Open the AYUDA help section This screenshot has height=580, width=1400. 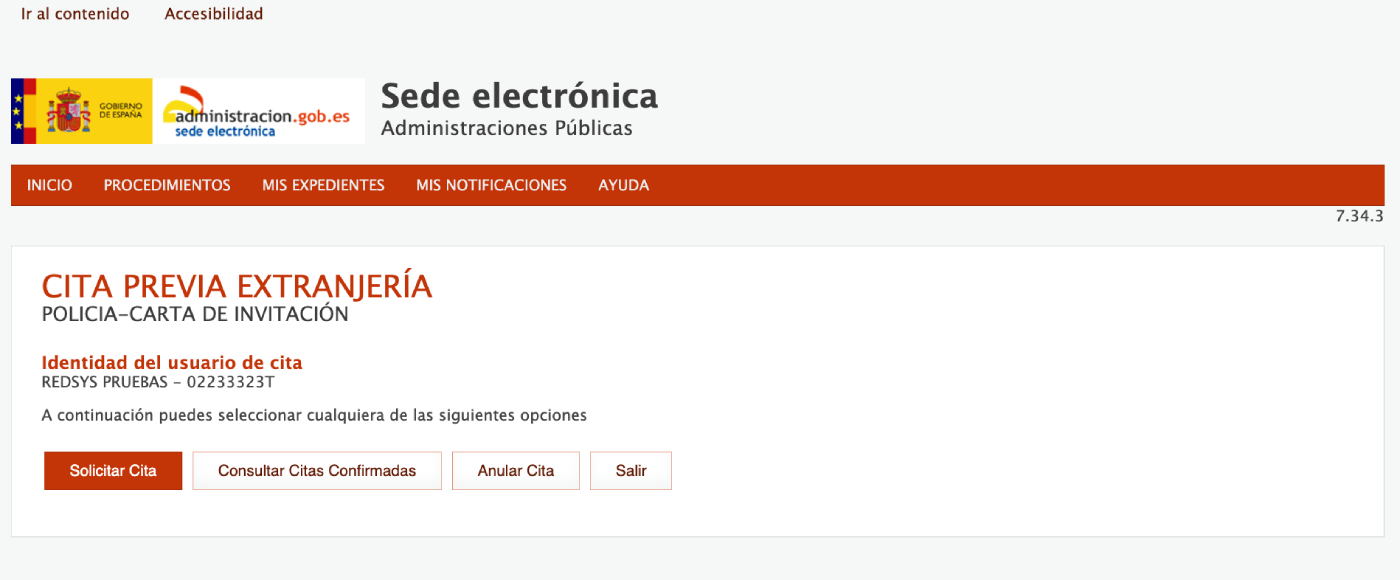click(623, 185)
